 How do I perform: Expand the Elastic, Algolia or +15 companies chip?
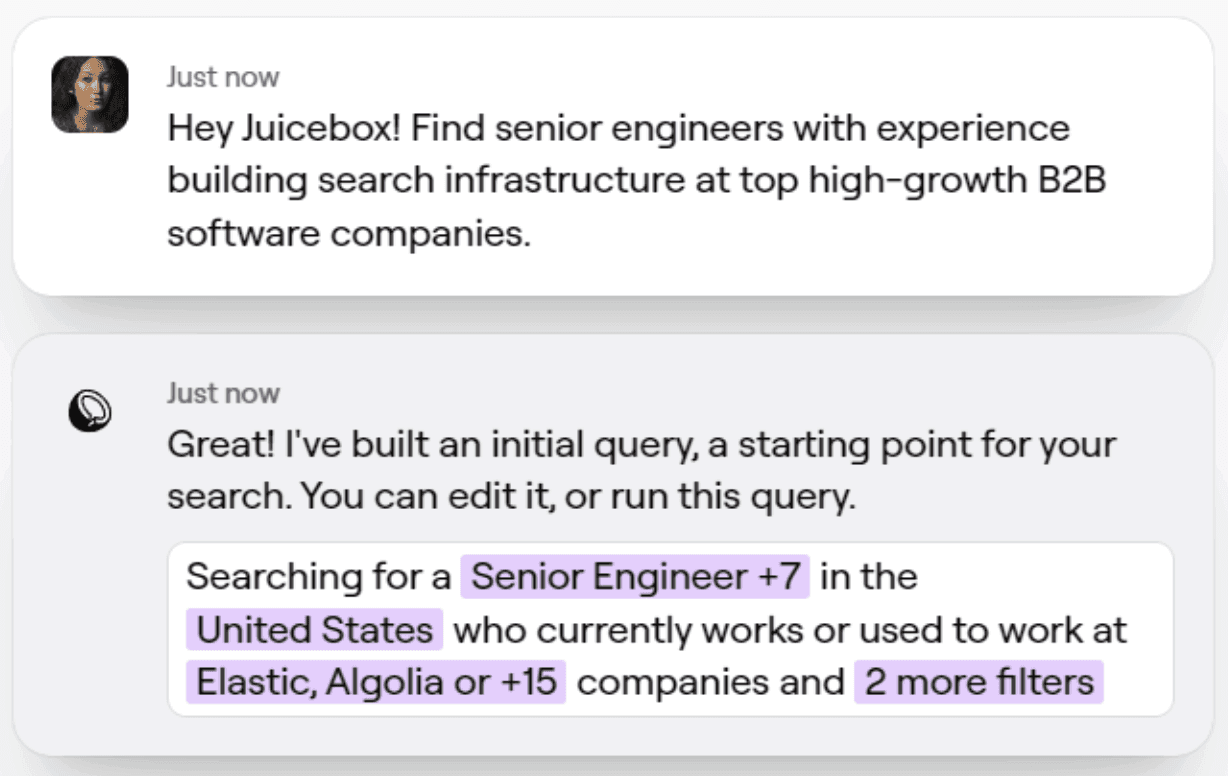375,682
